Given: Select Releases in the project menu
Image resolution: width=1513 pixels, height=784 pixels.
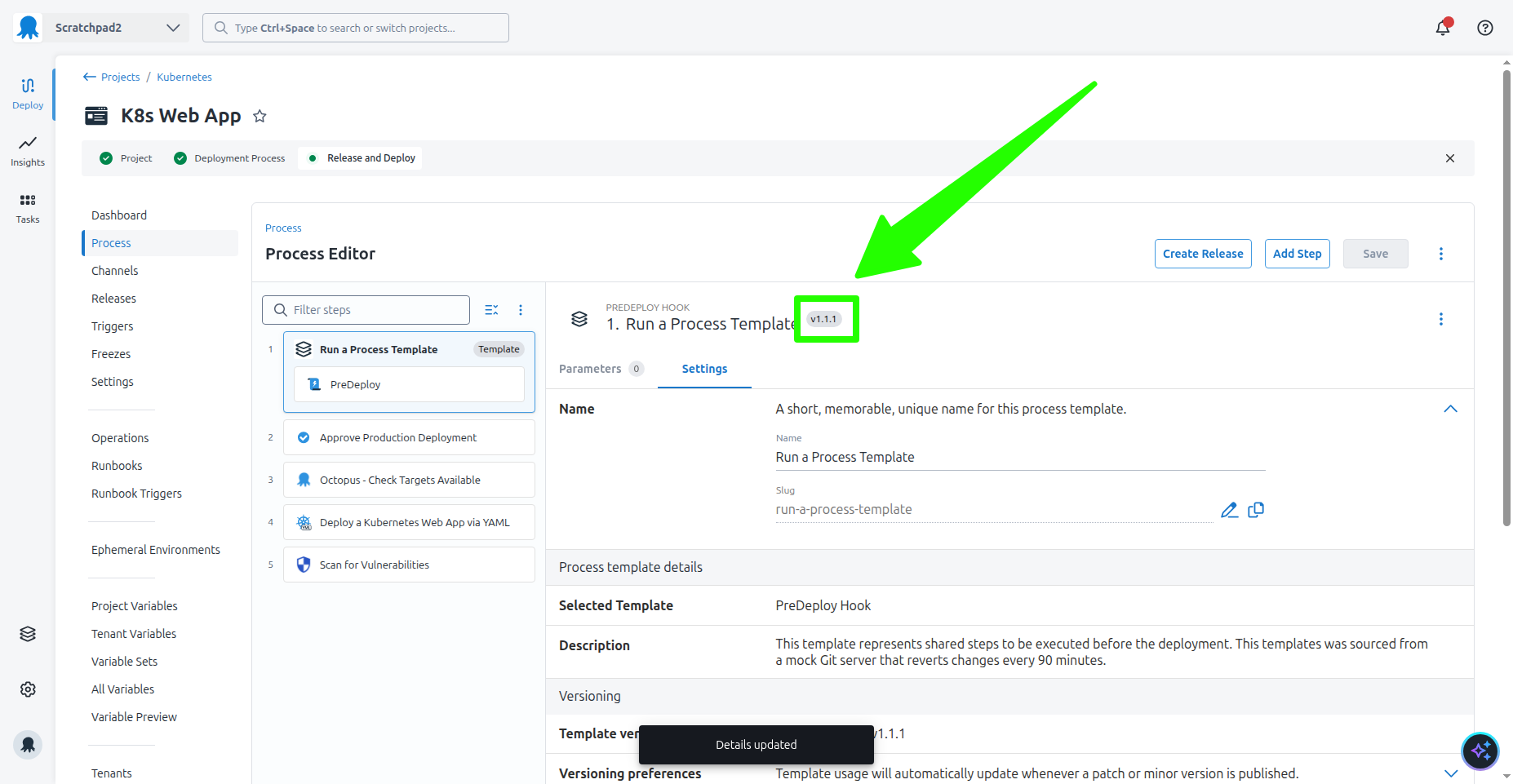Looking at the screenshot, I should (x=113, y=299).
